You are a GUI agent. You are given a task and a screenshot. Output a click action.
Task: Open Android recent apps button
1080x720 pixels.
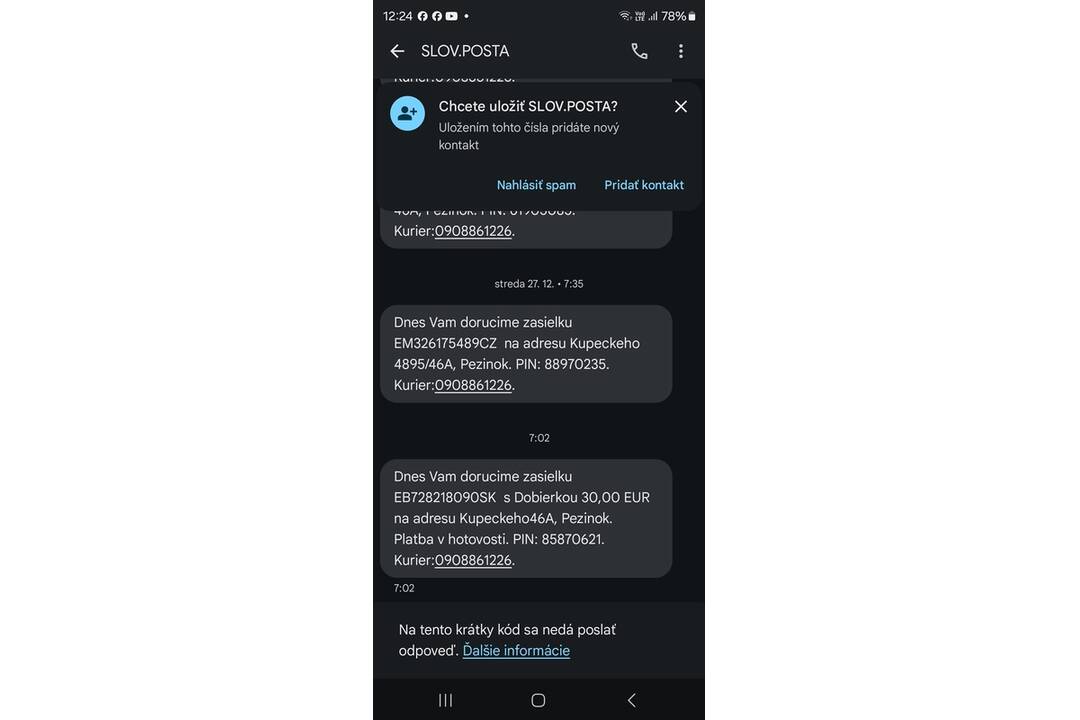[x=446, y=700]
